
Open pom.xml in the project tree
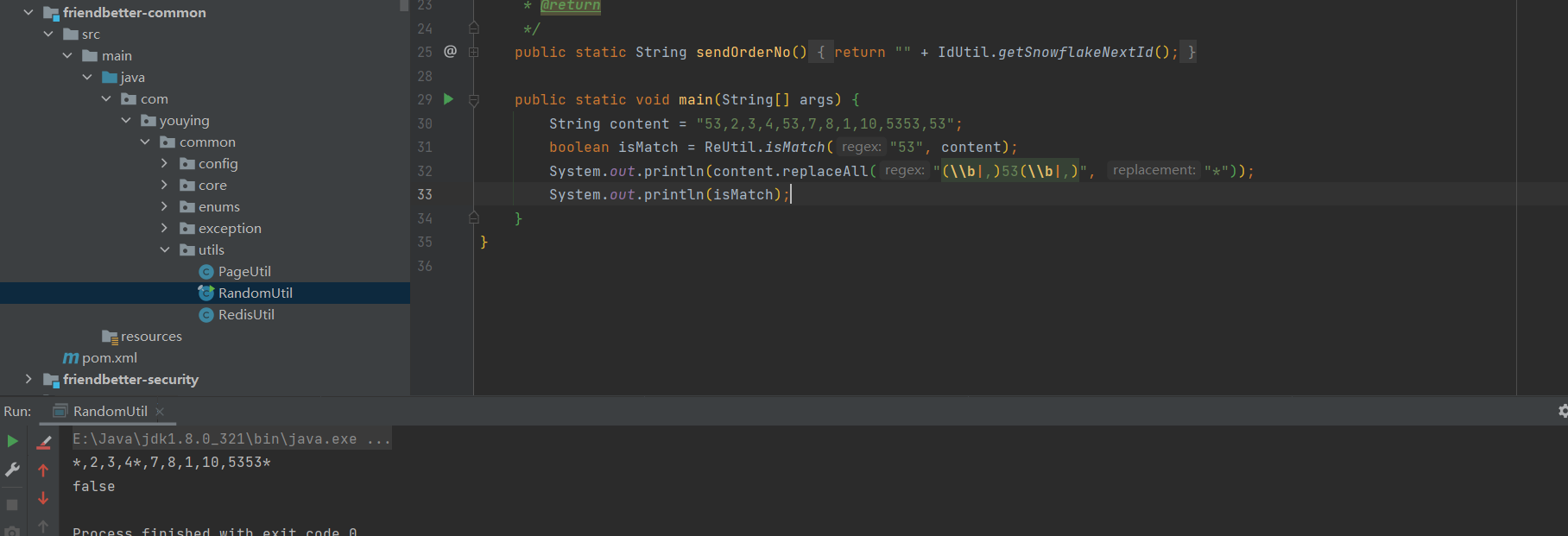(x=109, y=357)
